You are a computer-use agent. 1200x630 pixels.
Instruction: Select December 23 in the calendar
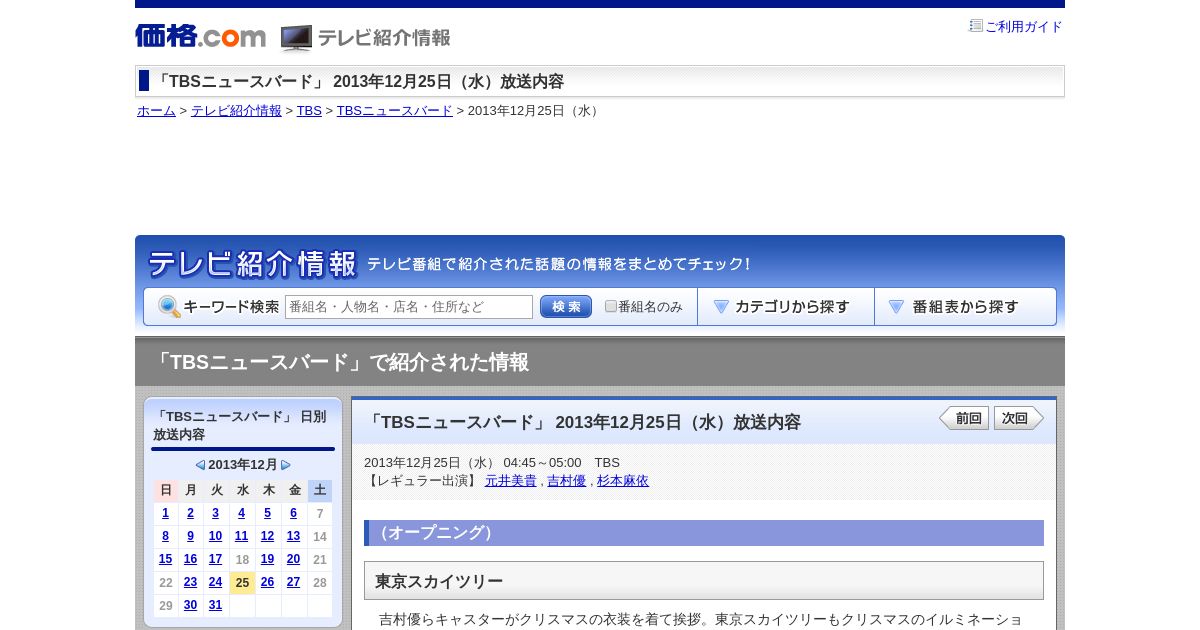pyautogui.click(x=191, y=582)
